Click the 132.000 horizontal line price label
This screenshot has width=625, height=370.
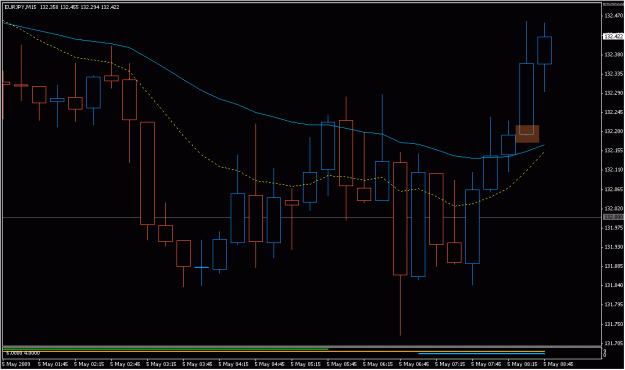click(x=613, y=217)
